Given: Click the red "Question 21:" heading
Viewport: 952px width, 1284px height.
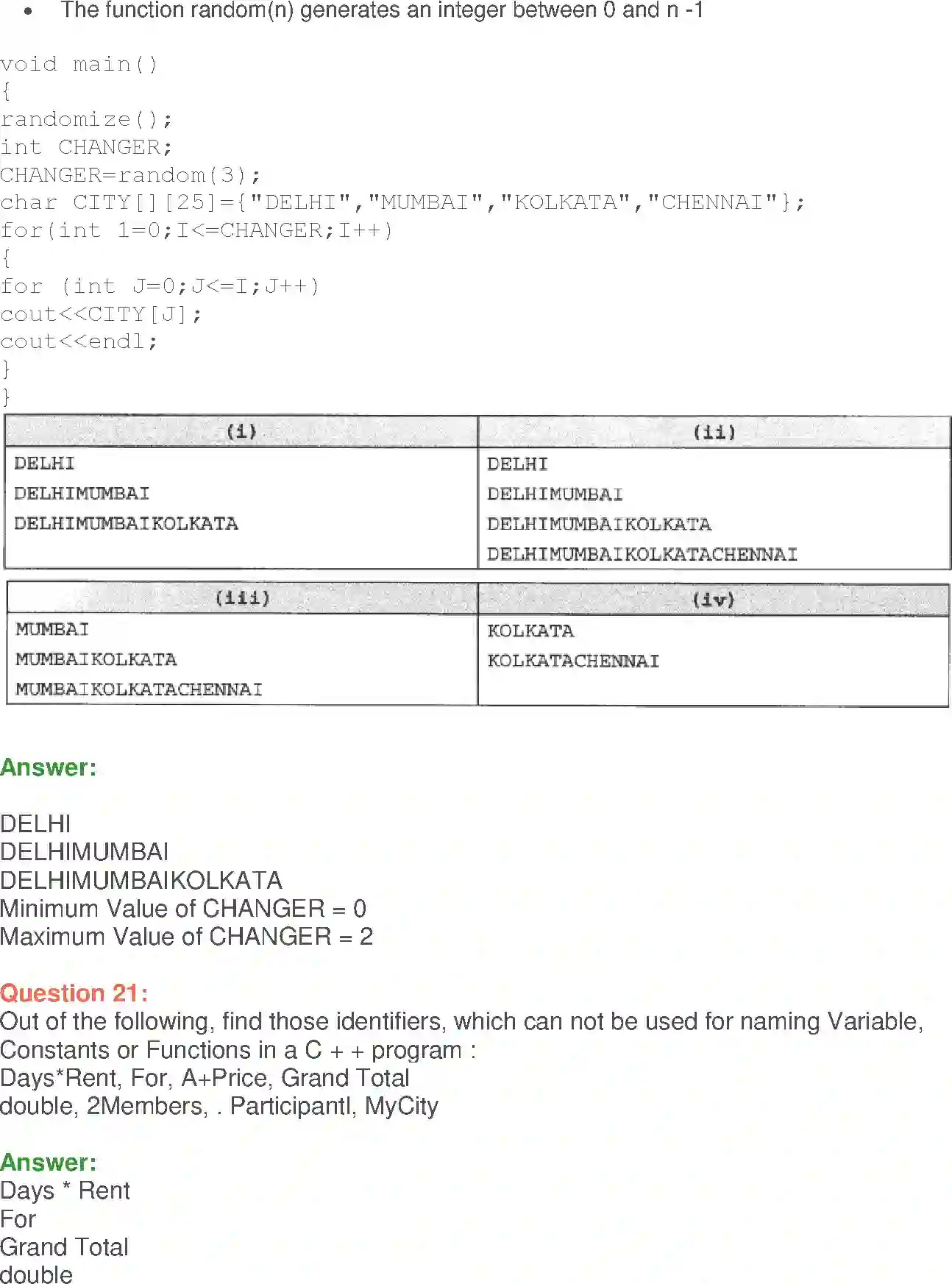Looking at the screenshot, I should click(x=74, y=993).
